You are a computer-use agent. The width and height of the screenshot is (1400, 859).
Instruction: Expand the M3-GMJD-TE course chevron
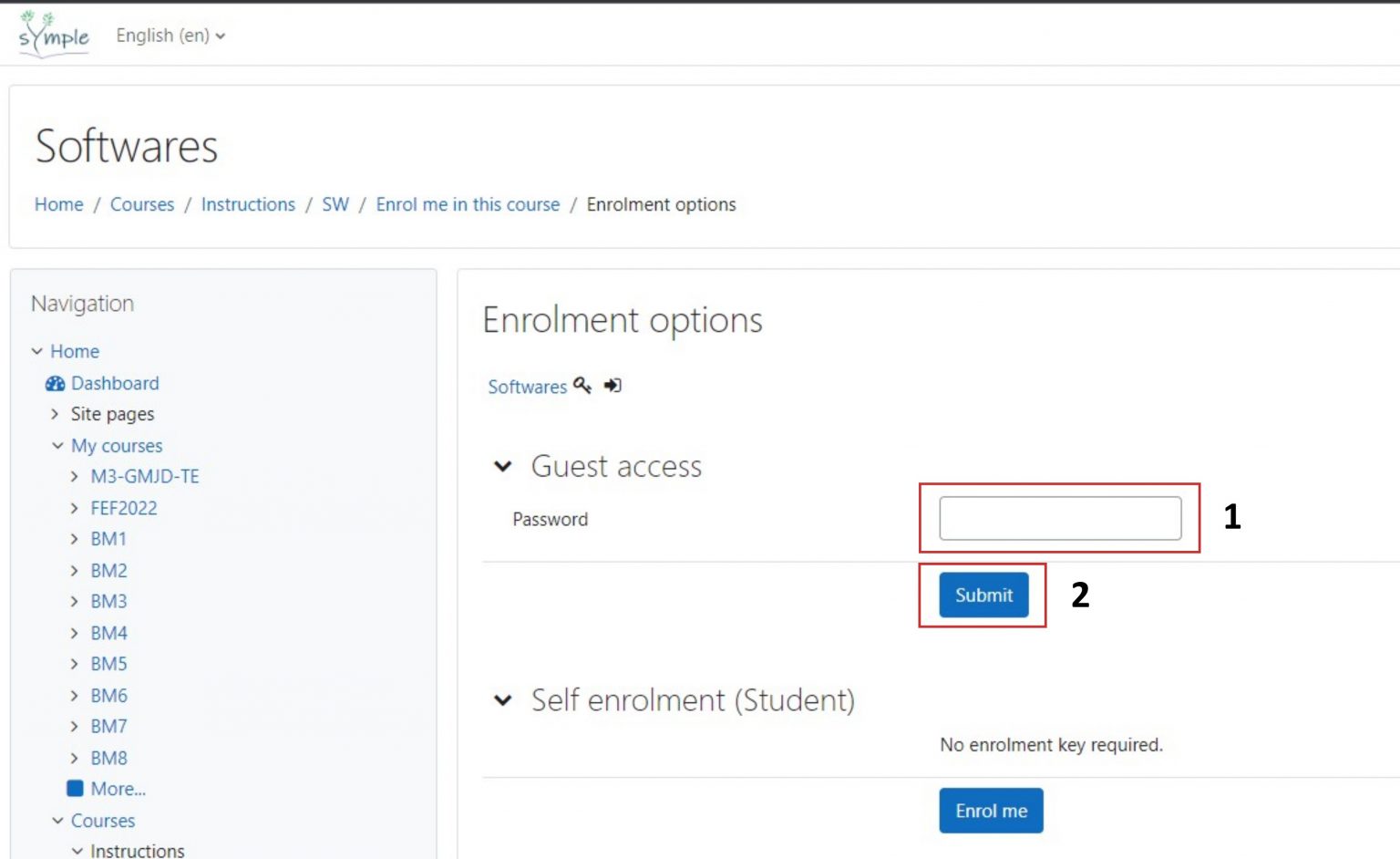click(x=75, y=476)
